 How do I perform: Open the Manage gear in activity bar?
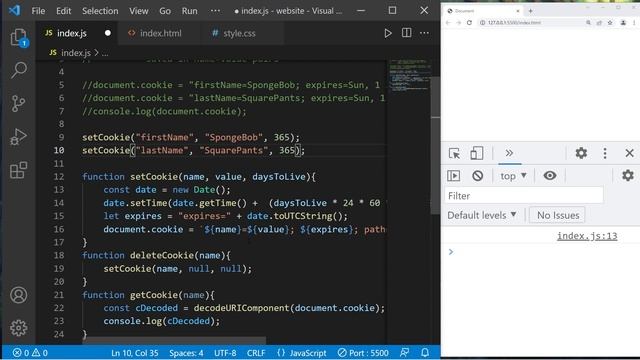[x=18, y=328]
